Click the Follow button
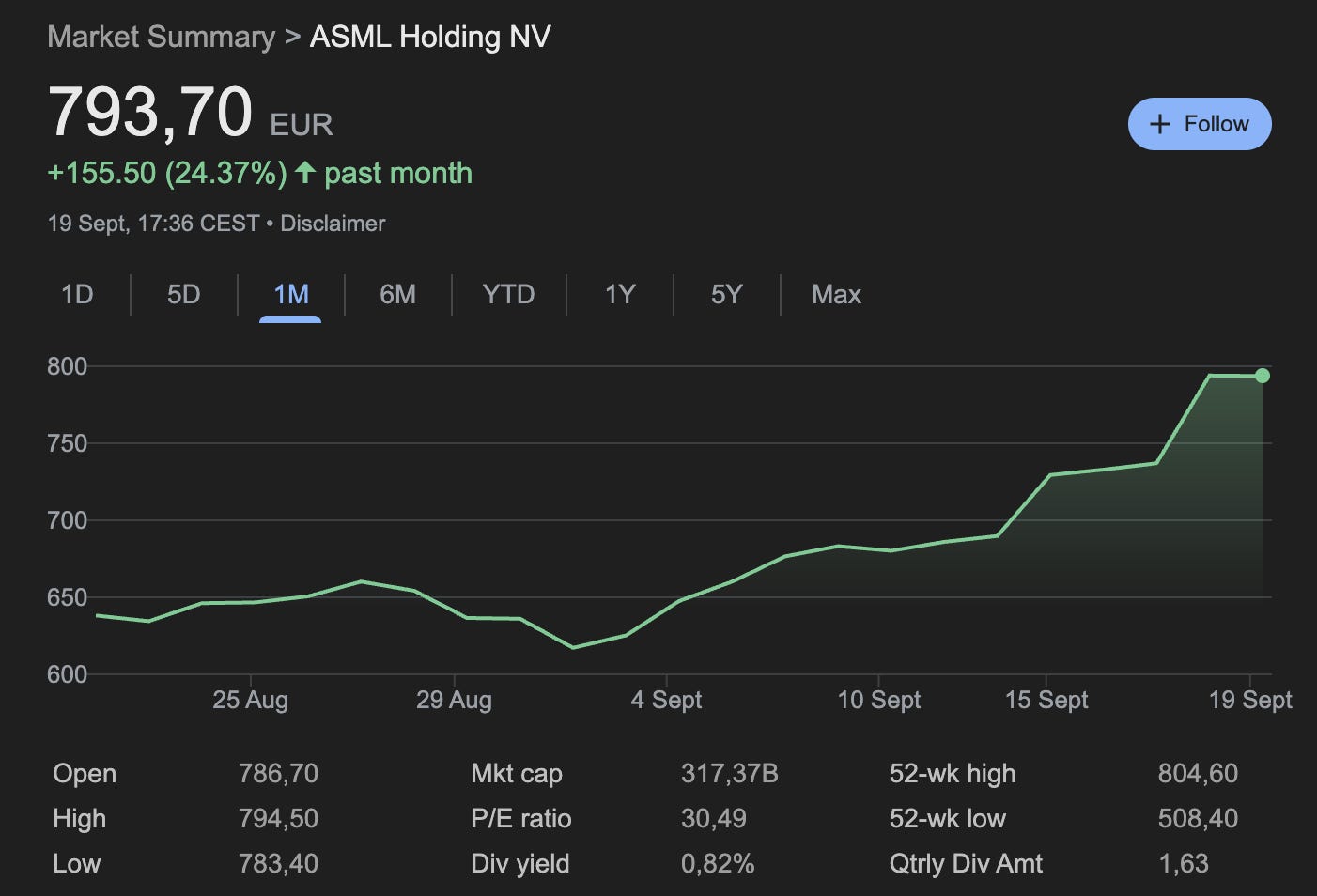The image size is (1317, 896). tap(1200, 124)
